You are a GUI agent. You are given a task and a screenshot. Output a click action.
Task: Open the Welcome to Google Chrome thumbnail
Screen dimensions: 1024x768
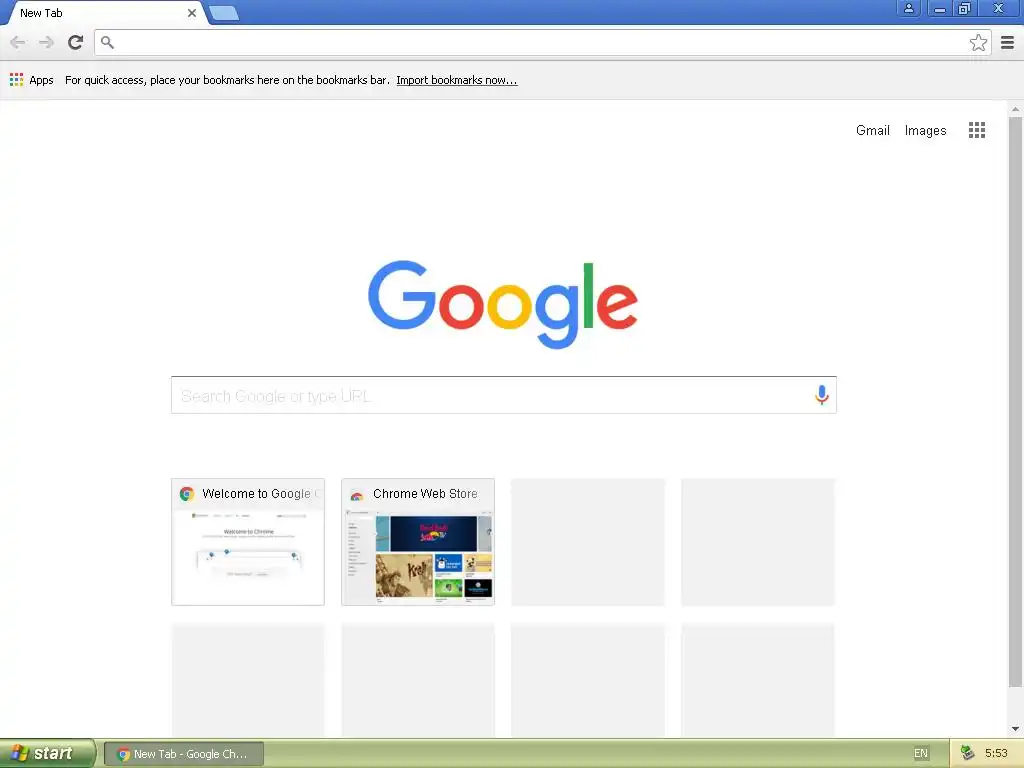[248, 541]
